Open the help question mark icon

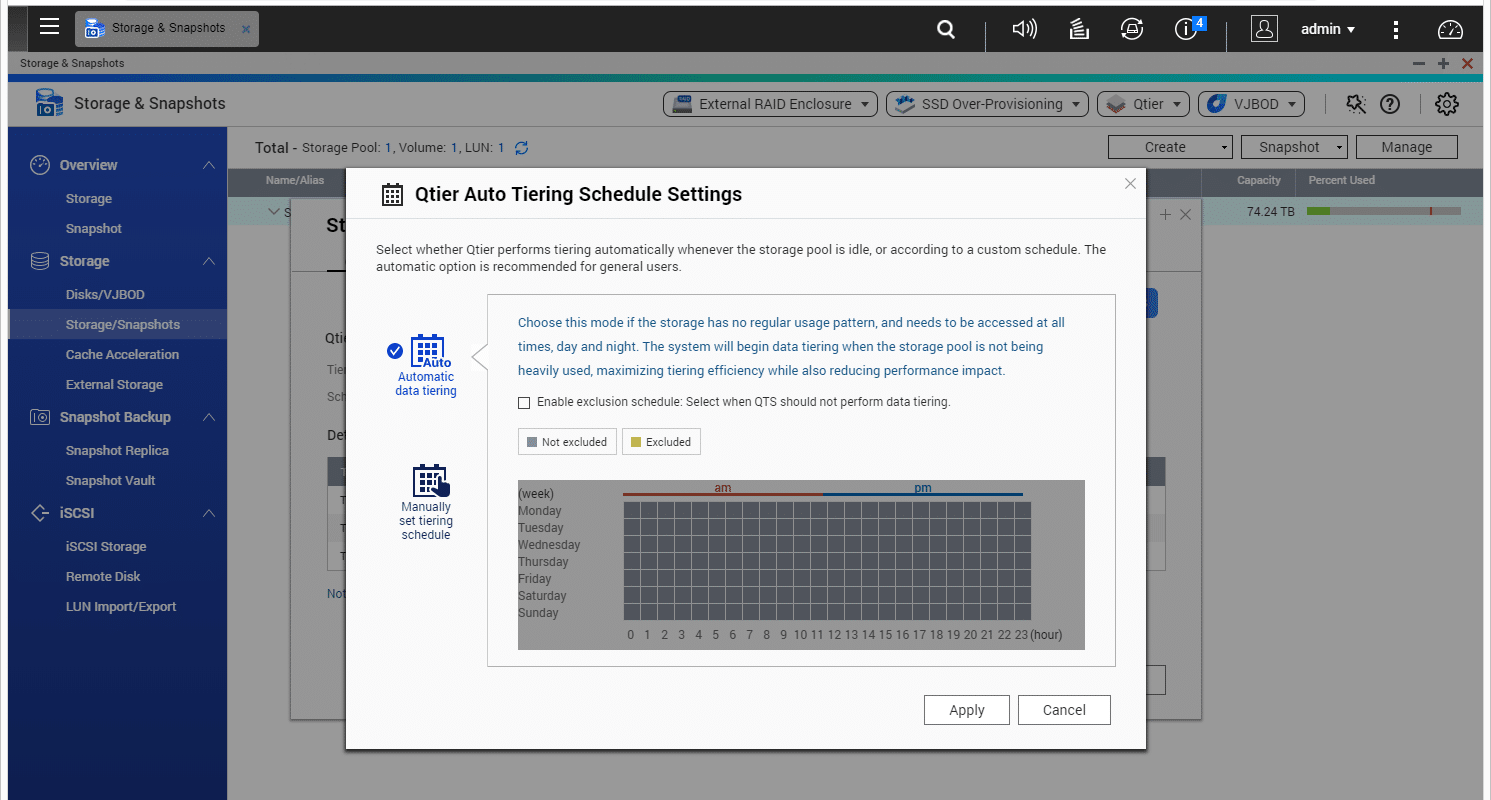(1390, 104)
